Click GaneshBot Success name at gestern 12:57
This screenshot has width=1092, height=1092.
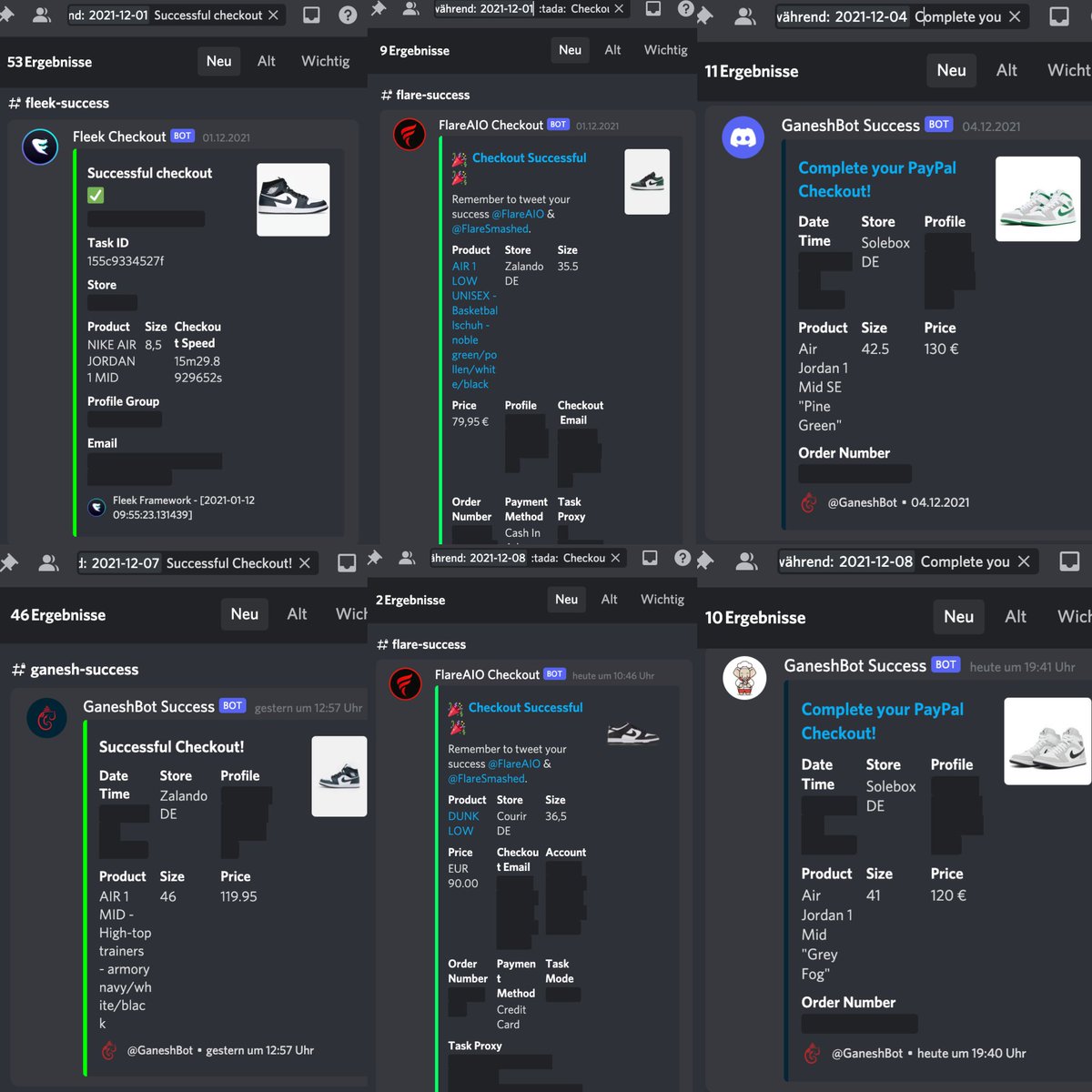[x=148, y=706]
